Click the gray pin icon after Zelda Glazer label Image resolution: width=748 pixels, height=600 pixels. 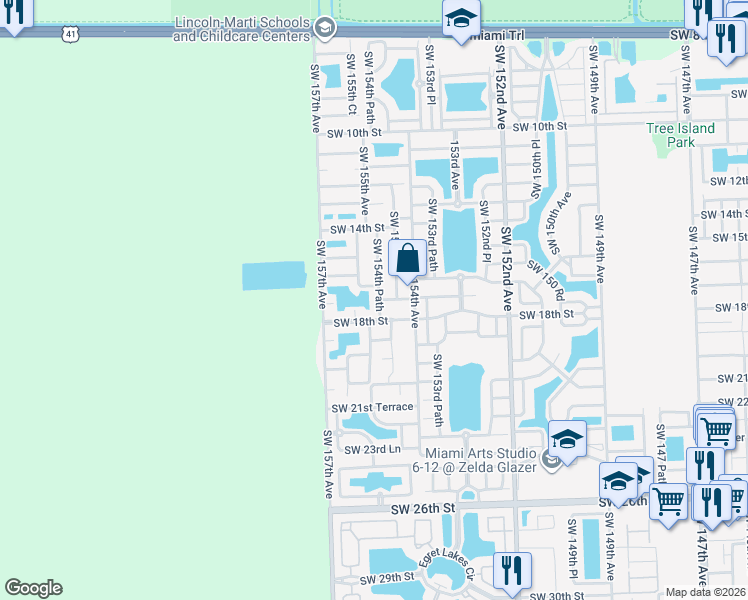tap(552, 462)
